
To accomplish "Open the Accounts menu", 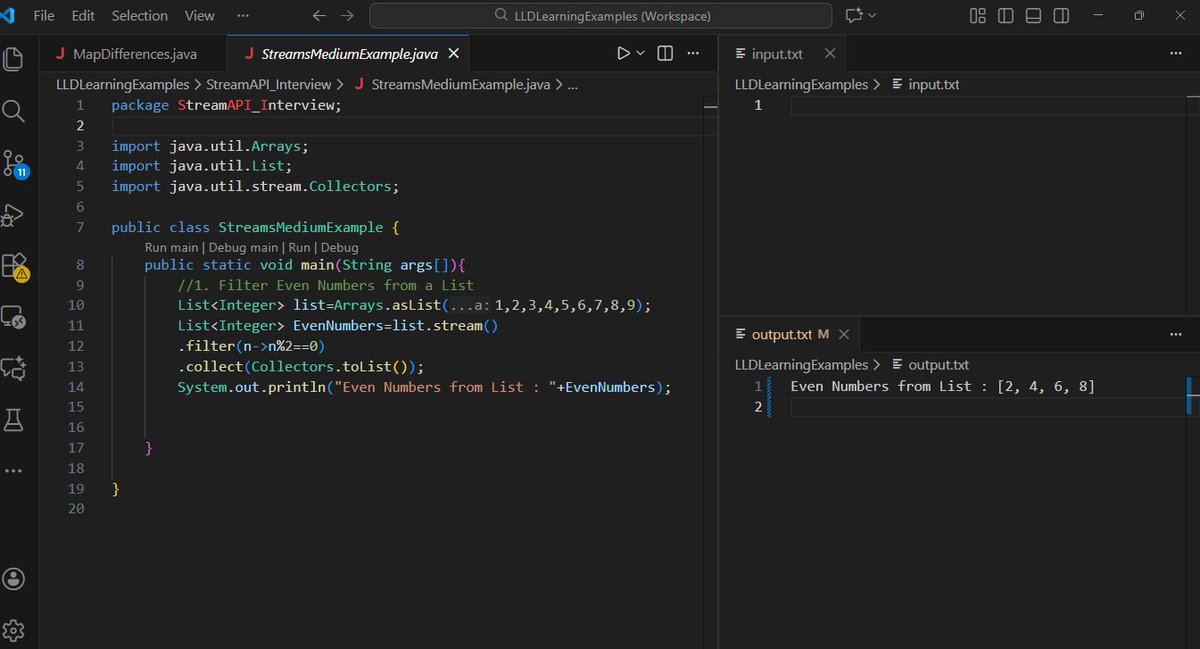I will tap(14, 579).
